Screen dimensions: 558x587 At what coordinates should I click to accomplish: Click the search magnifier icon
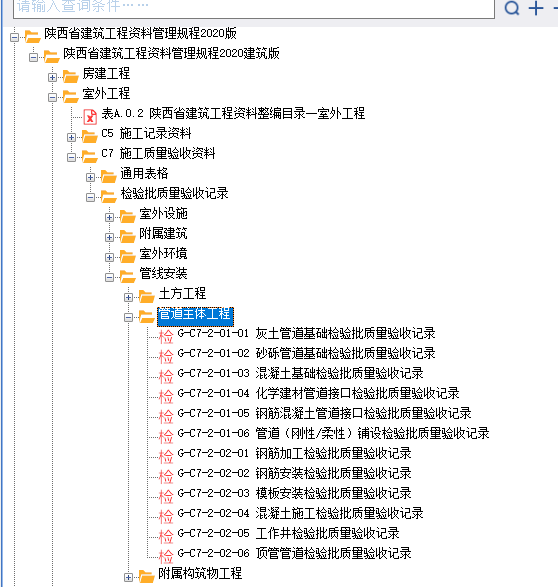click(x=512, y=8)
